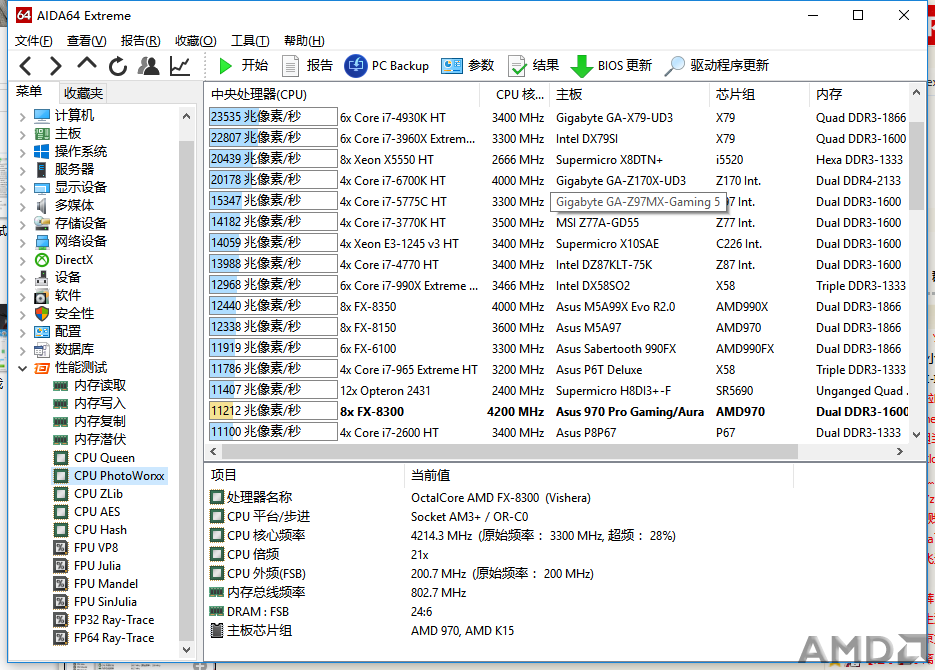Open 结果 results icon in toolbar
Image resolution: width=935 pixels, height=670 pixels.
[517, 66]
